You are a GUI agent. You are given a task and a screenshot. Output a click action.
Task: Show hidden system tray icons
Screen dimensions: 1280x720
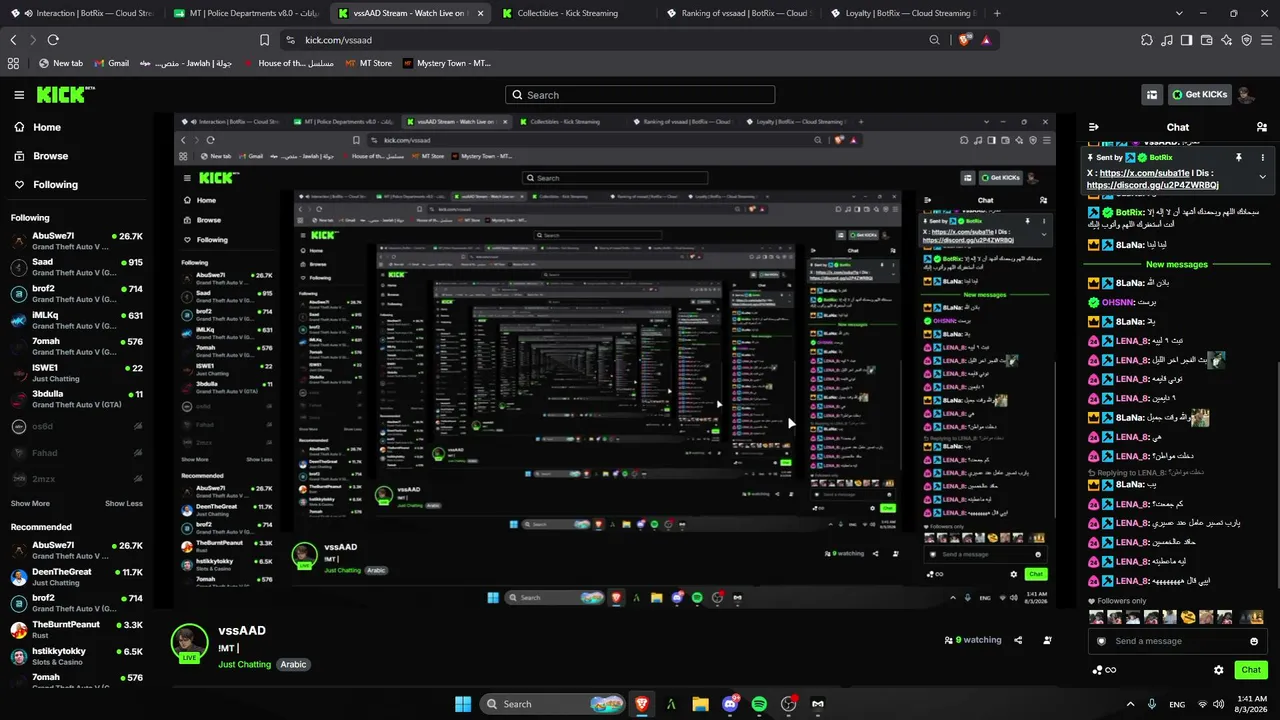click(1131, 704)
